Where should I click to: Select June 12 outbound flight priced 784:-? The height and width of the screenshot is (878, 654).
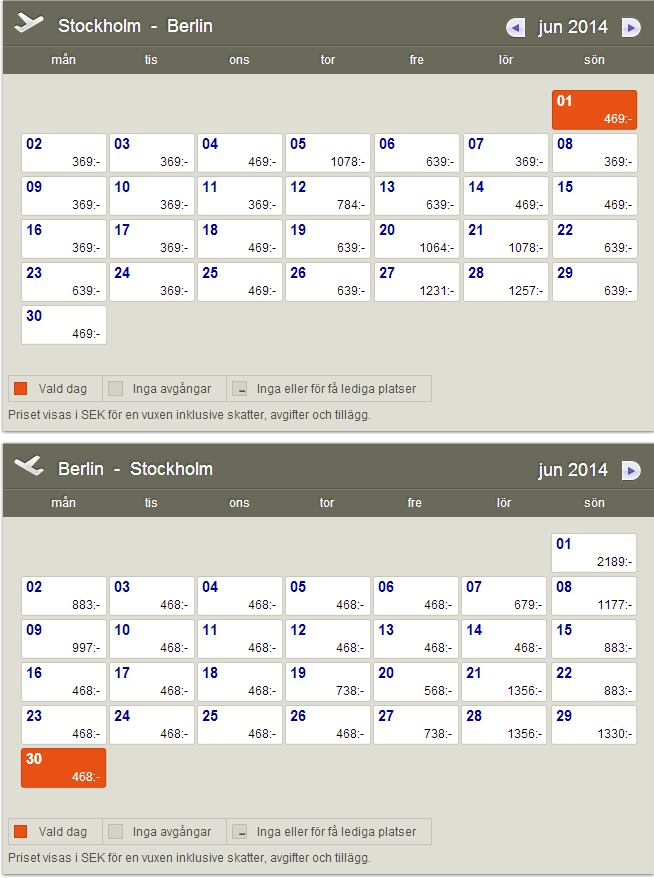coord(328,195)
